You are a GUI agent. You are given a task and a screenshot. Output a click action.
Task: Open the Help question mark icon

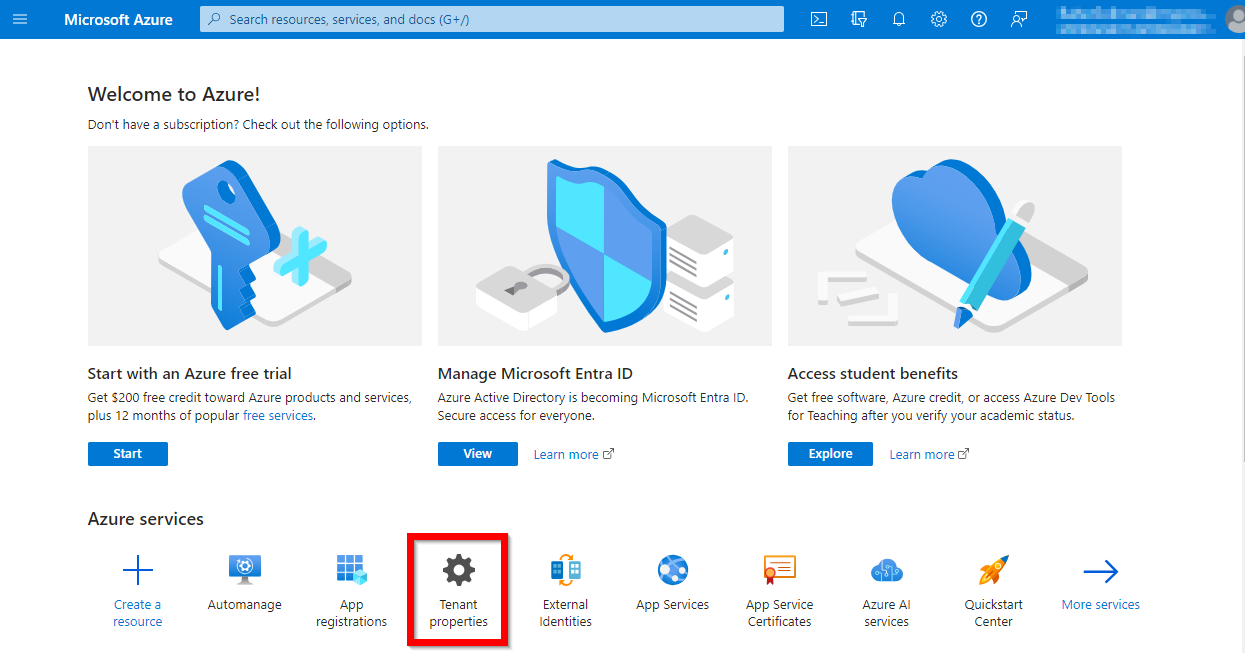[x=979, y=19]
